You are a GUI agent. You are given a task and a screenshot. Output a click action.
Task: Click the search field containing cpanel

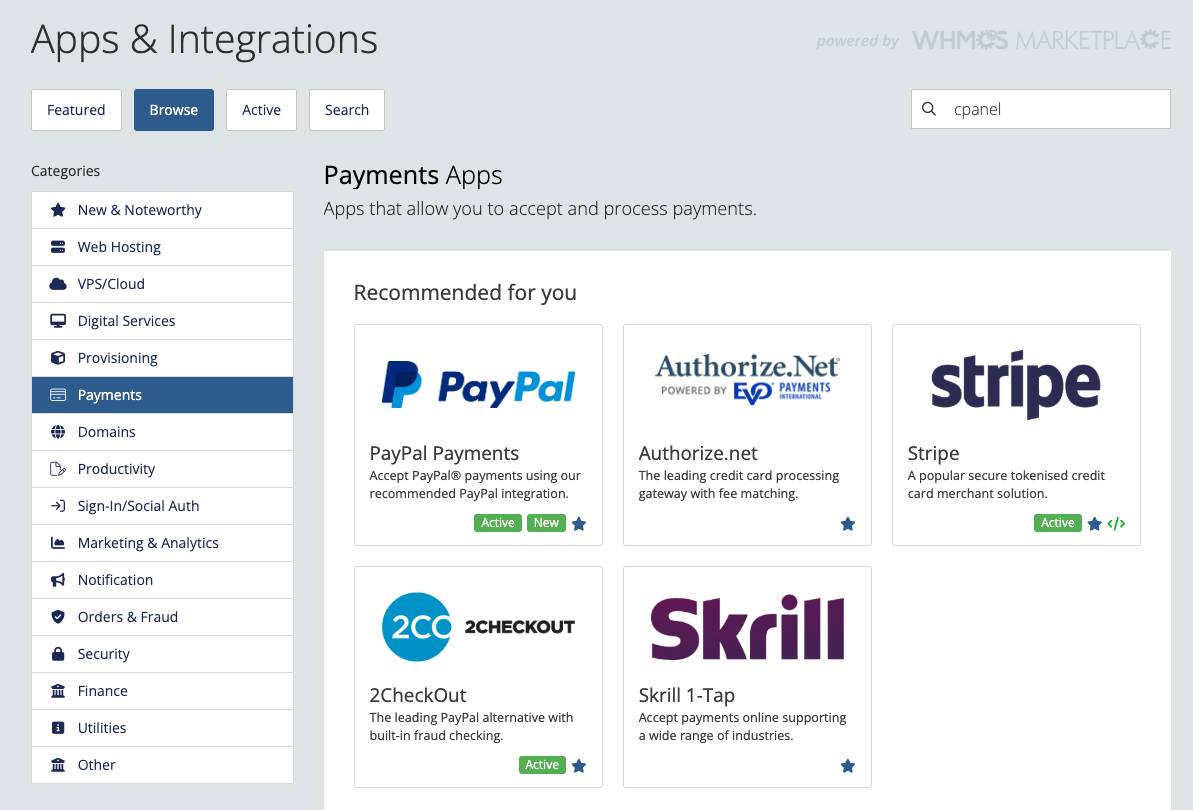click(x=1041, y=109)
